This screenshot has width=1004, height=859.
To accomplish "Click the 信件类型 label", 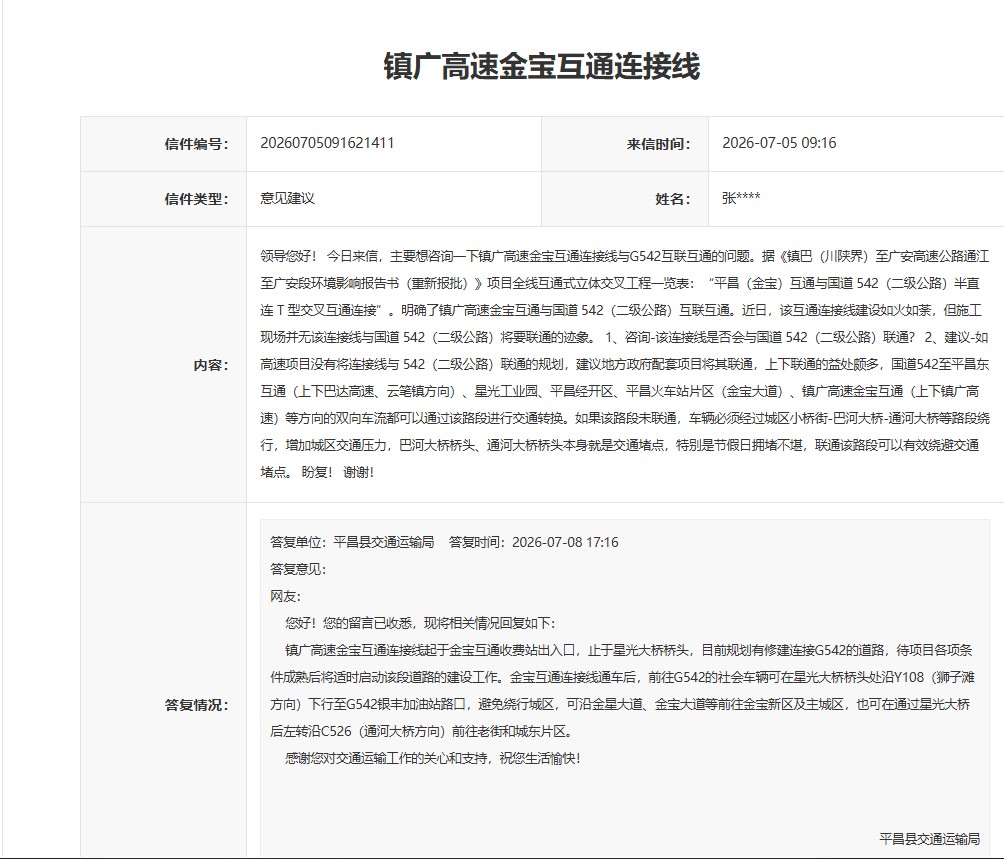I will pos(196,199).
